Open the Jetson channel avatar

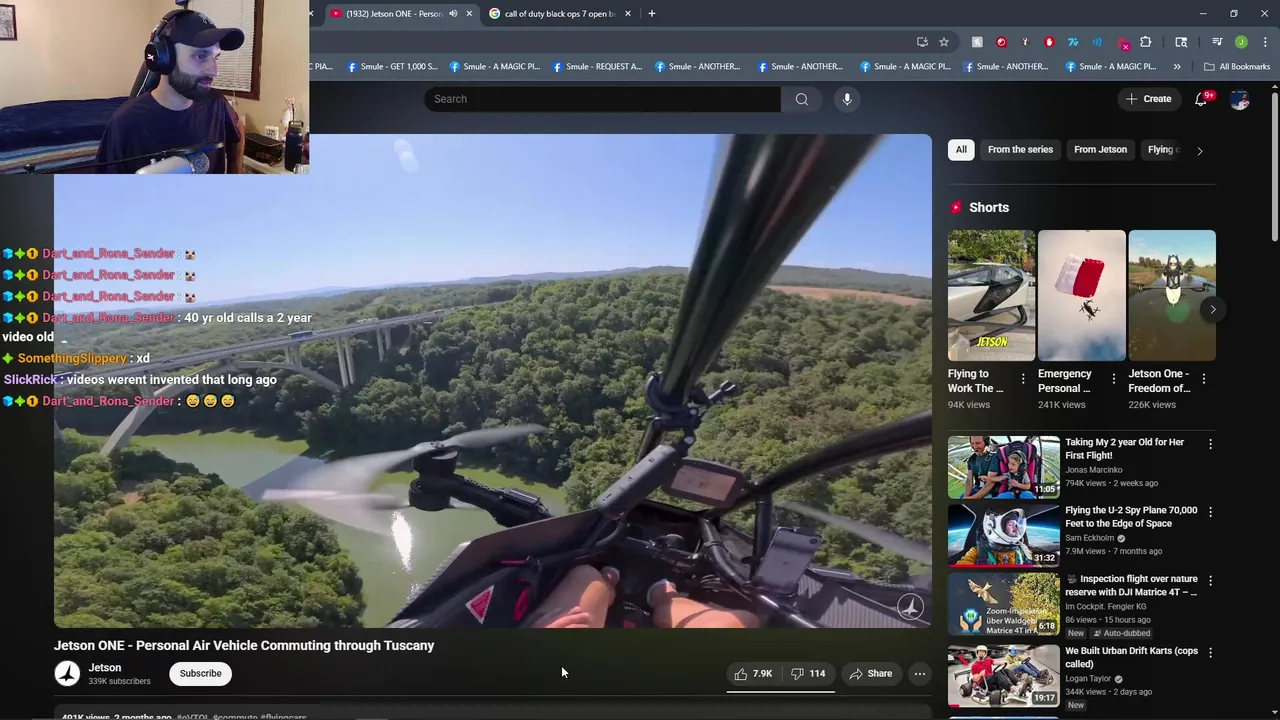tap(67, 674)
